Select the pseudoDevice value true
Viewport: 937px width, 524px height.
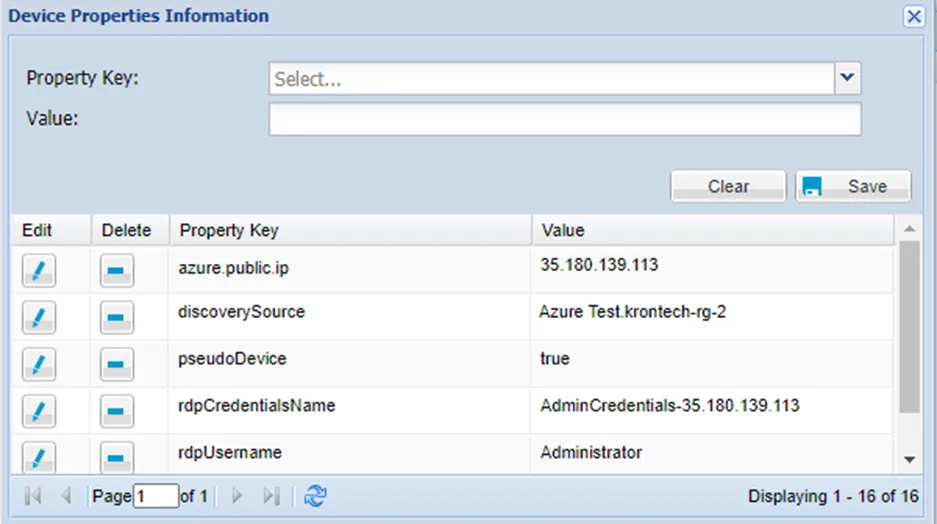tap(555, 358)
